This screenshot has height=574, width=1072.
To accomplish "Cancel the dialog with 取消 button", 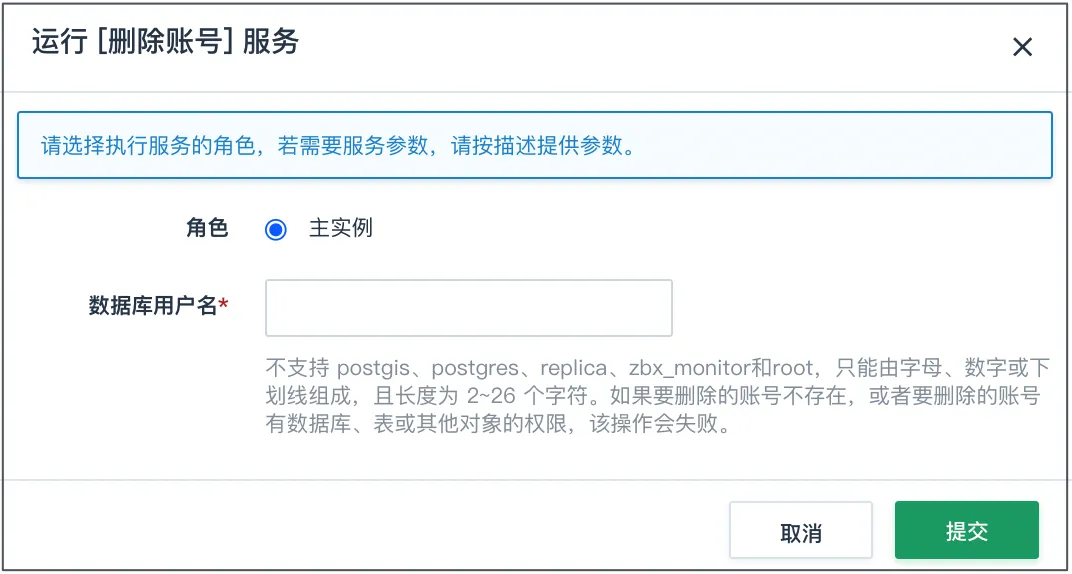I will [x=801, y=530].
